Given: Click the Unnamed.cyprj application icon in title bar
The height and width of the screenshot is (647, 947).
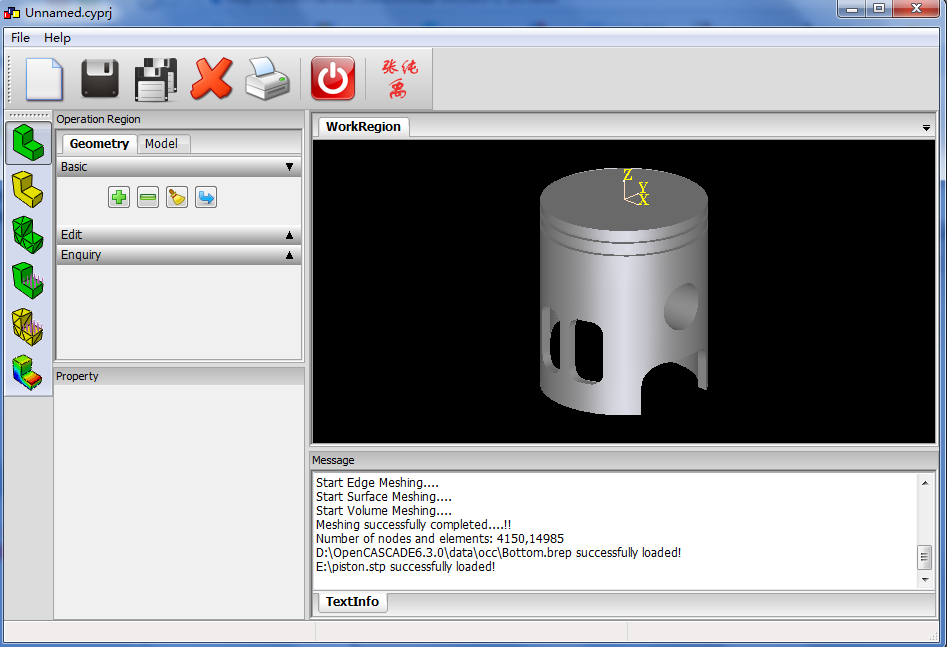Looking at the screenshot, I should pyautogui.click(x=12, y=12).
